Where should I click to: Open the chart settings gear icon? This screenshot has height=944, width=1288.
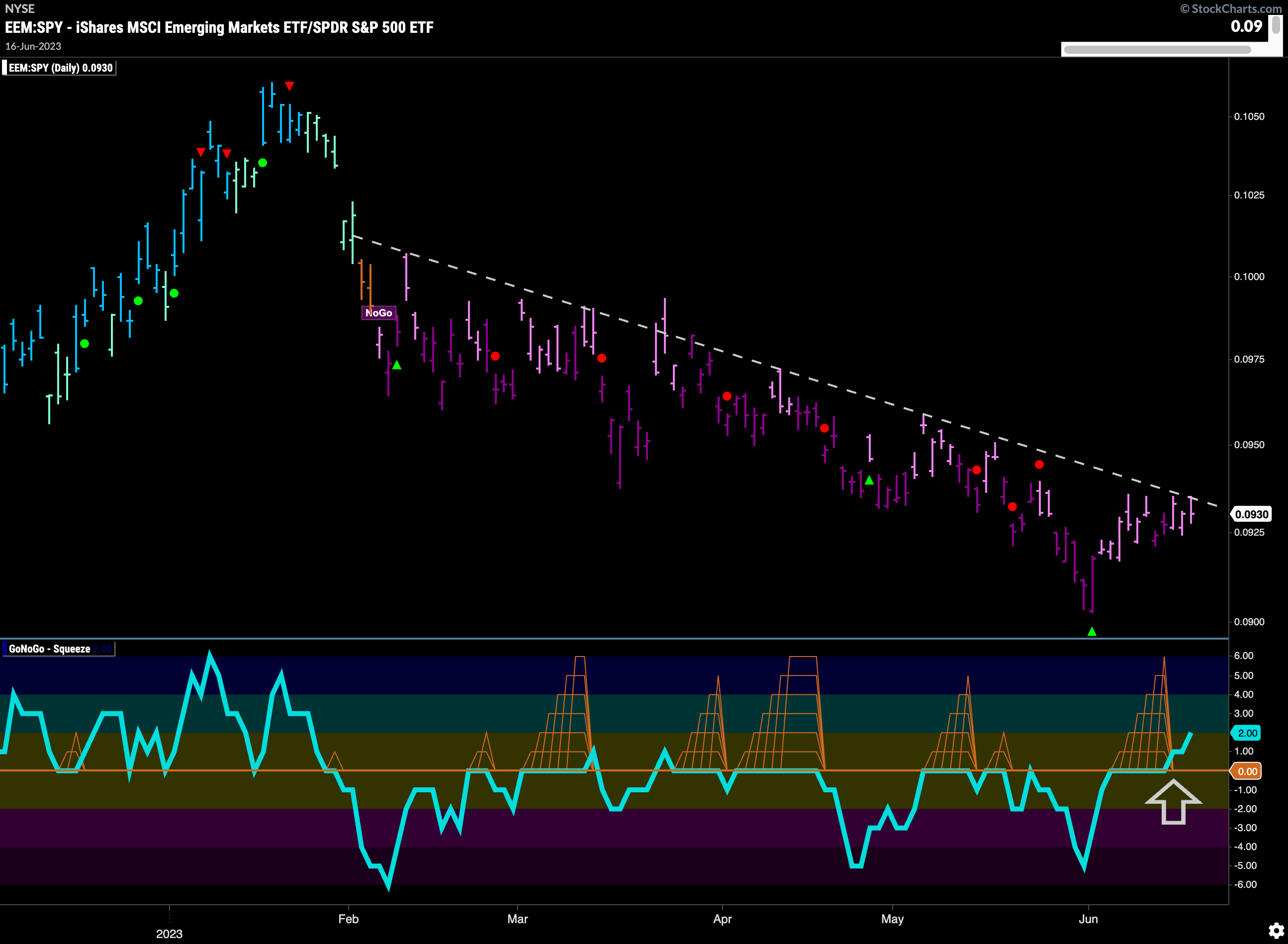coord(1276,931)
